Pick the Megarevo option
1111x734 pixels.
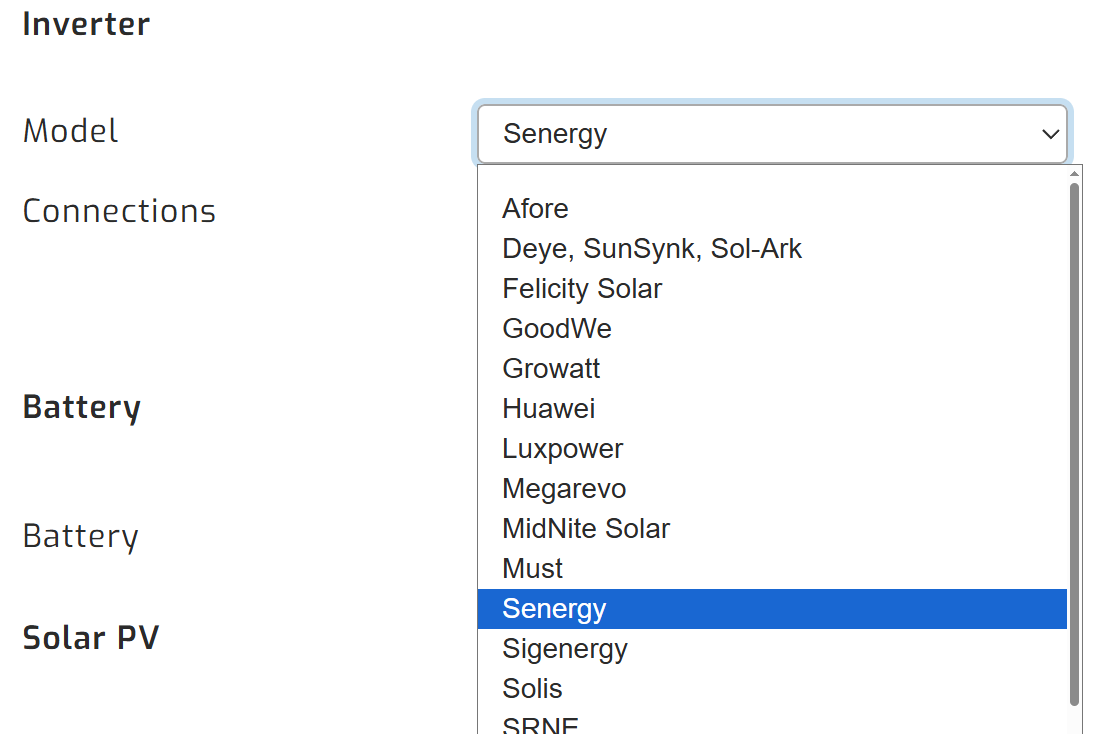tap(564, 488)
